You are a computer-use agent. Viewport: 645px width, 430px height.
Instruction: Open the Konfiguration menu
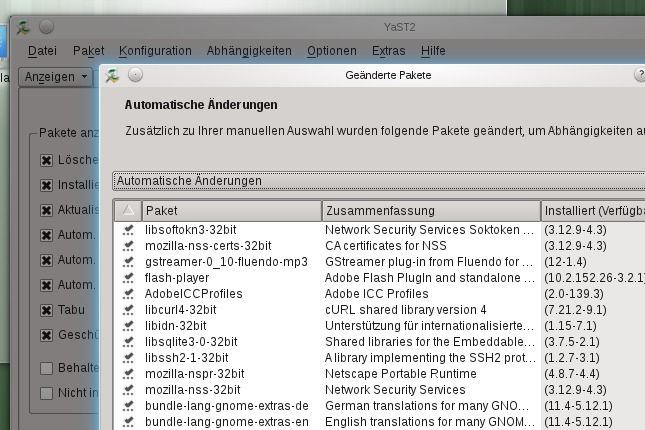(155, 51)
